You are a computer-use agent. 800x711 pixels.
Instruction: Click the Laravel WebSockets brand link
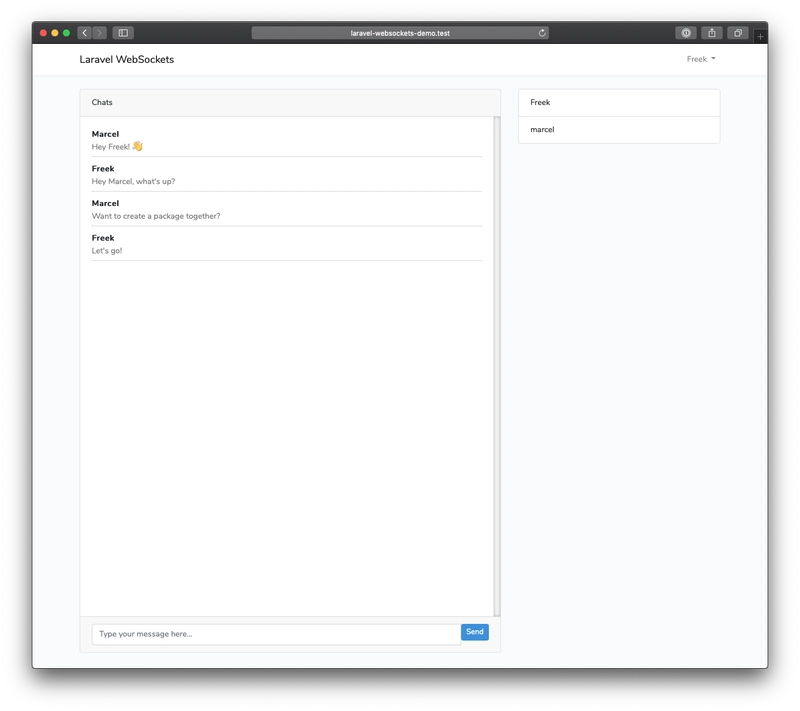click(x=126, y=59)
